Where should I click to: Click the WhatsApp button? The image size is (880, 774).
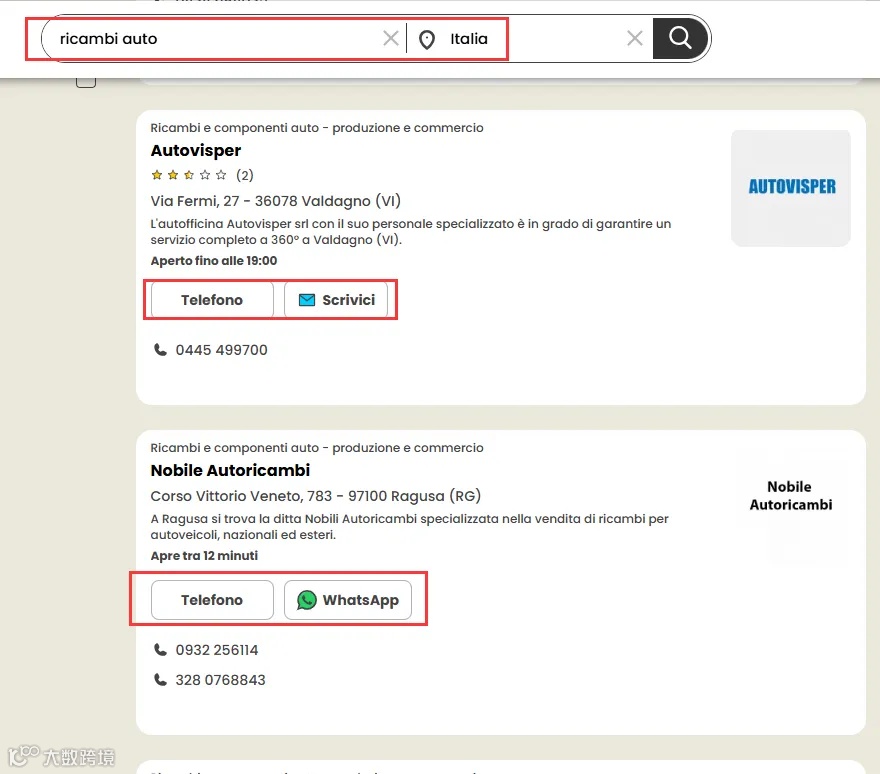click(x=348, y=600)
